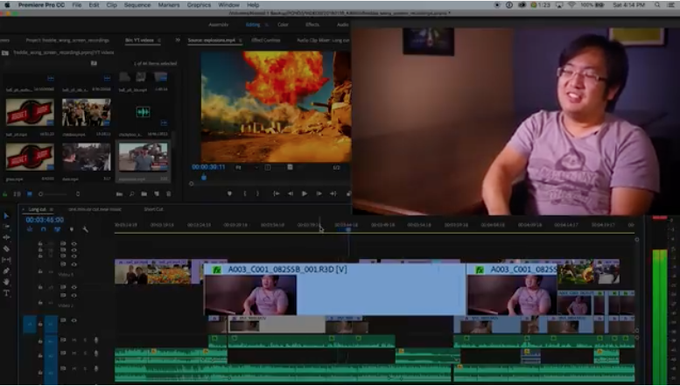Viewport: 680px width, 386px height.
Task: Open Audio Clip Mixer tab
Action: pos(323,40)
